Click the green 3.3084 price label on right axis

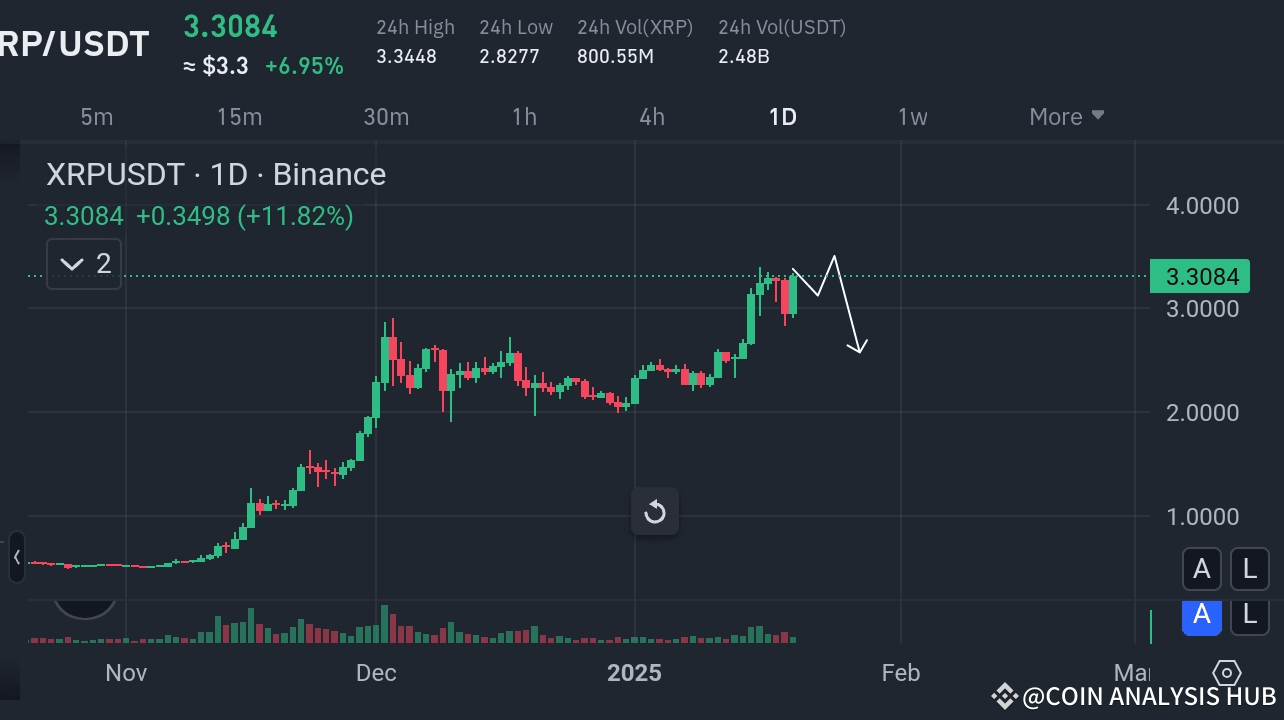(1200, 276)
